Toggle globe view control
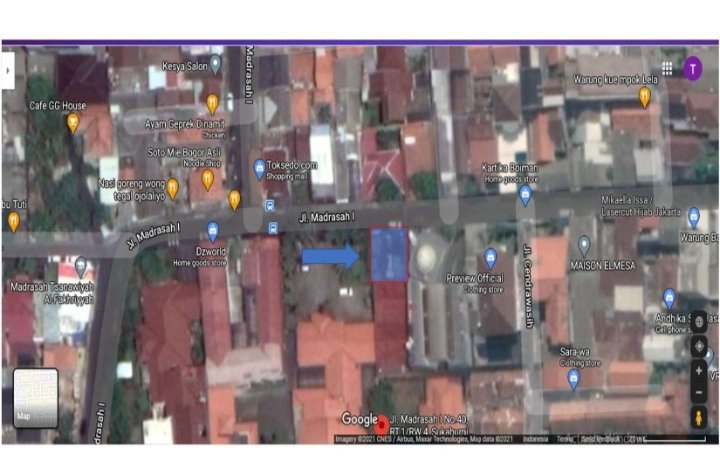720x473 pixels. click(699, 323)
